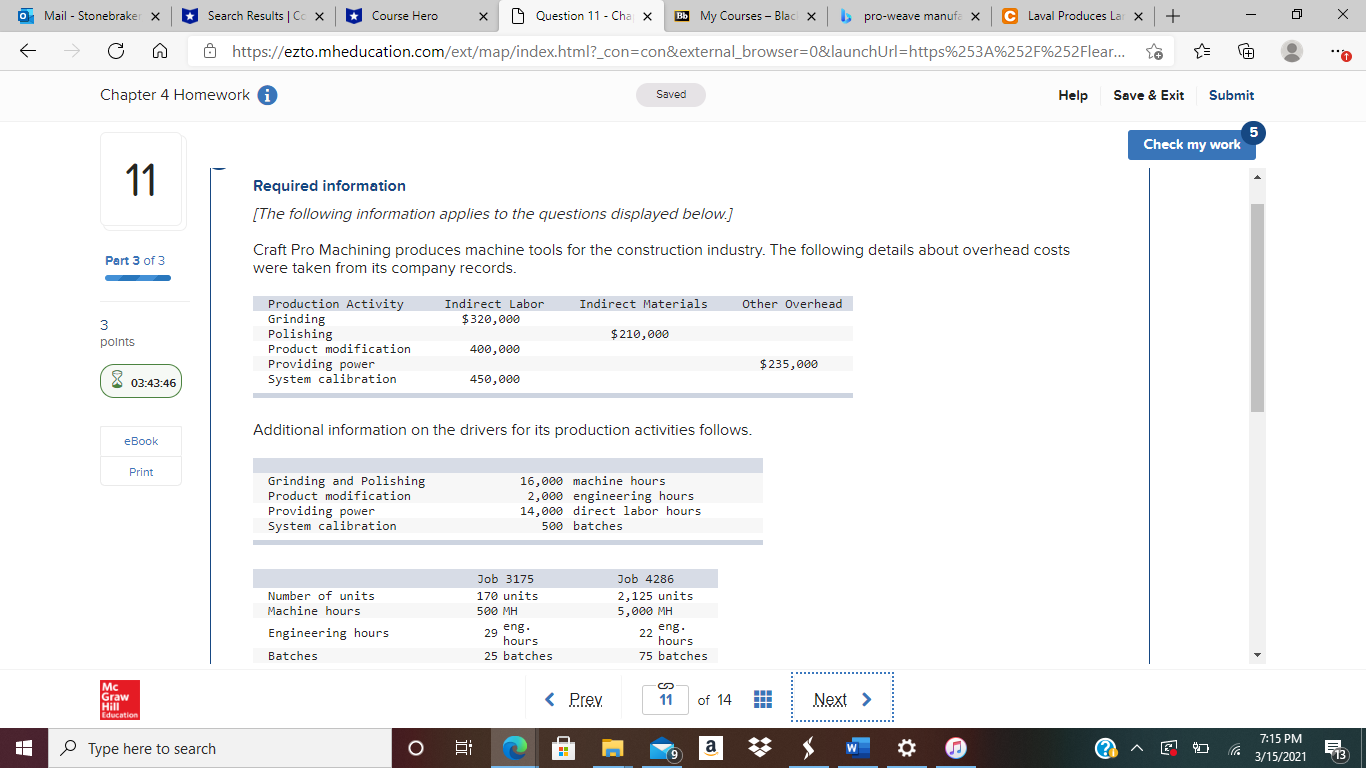Click the Job 3175 column header
This screenshot has width=1366, height=768.
click(505, 579)
